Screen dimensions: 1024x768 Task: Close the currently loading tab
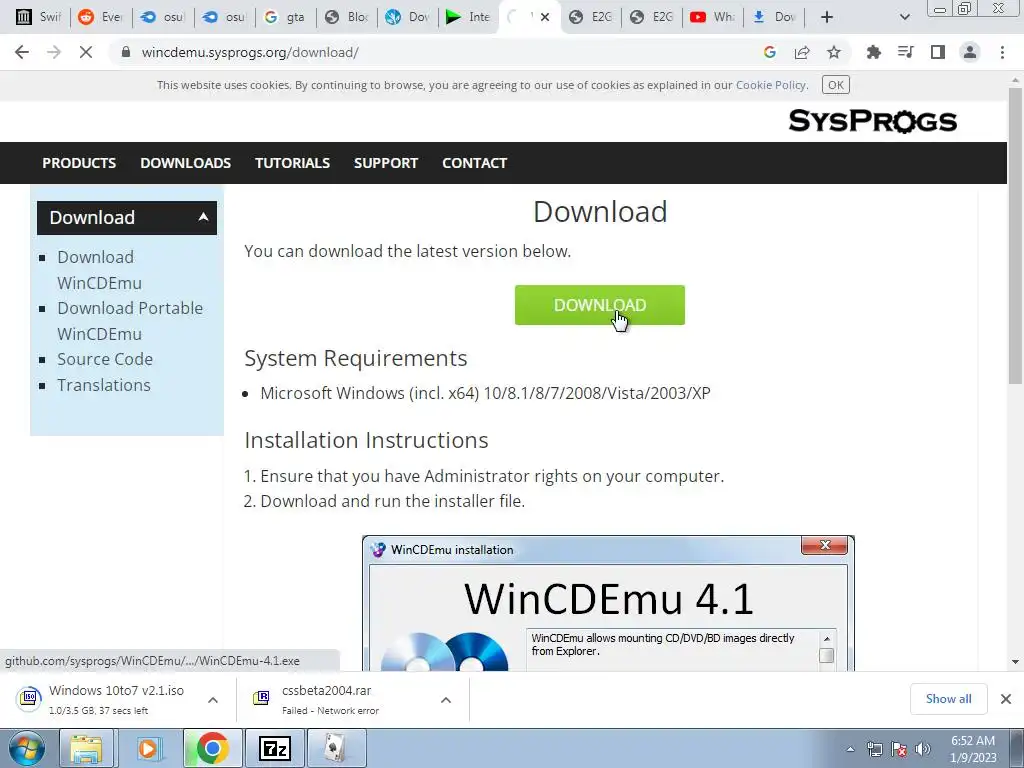(545, 17)
